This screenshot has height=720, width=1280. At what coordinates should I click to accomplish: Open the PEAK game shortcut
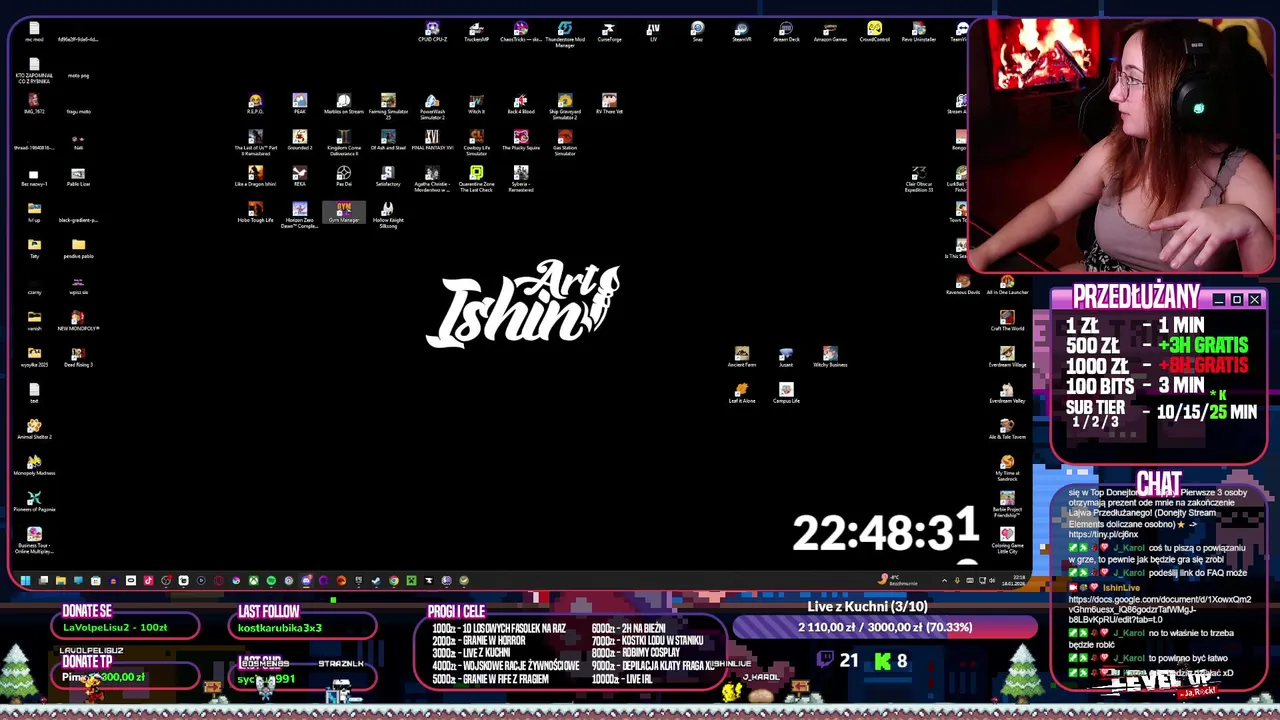(x=299, y=104)
